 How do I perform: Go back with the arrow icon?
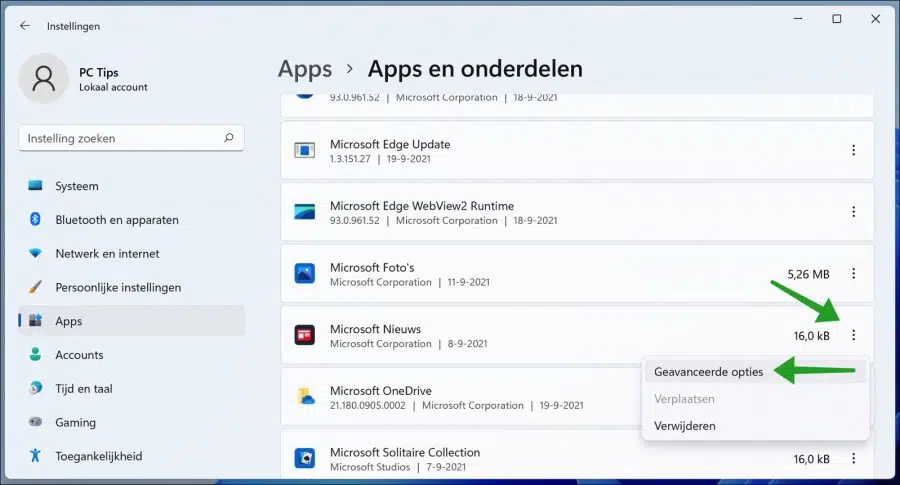coord(25,26)
